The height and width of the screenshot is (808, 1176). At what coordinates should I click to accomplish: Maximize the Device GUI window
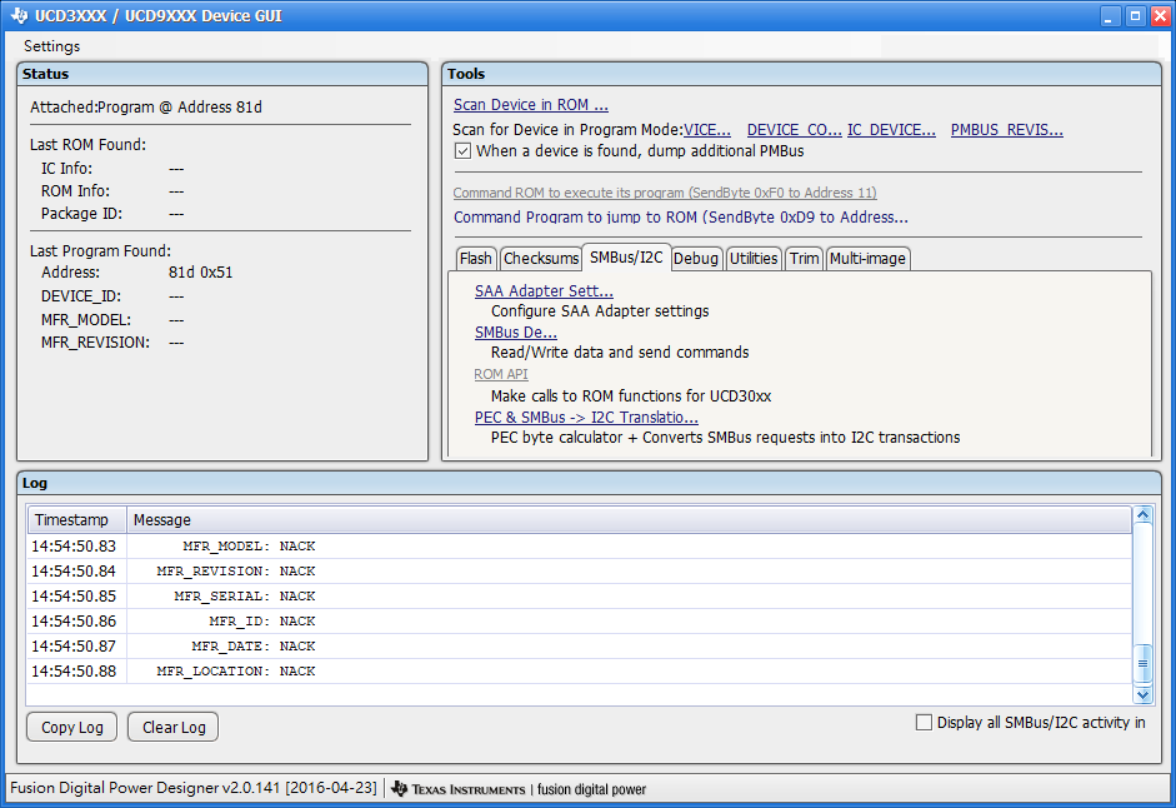[1136, 16]
